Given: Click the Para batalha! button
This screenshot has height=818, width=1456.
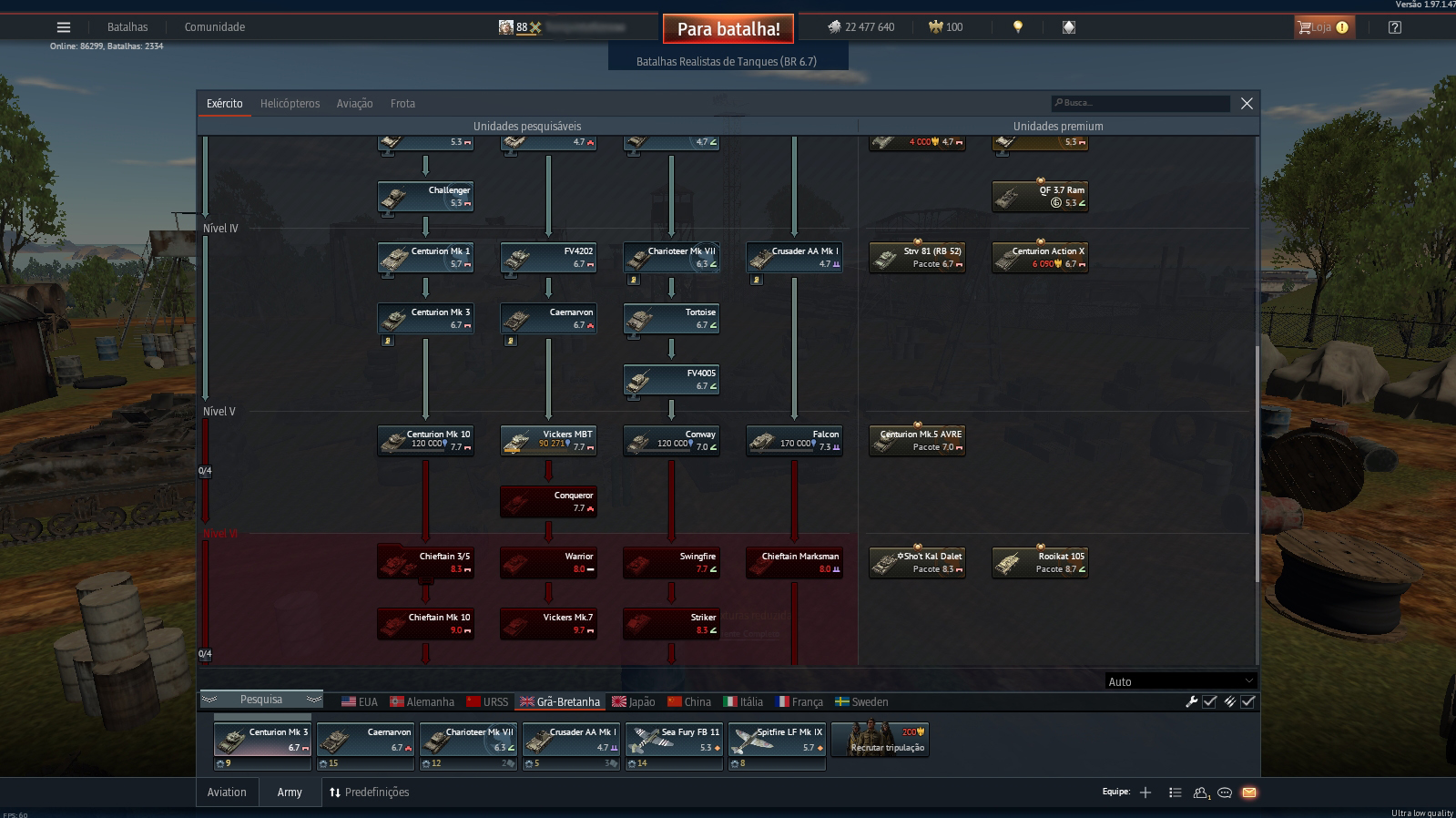Looking at the screenshot, I should click(x=728, y=29).
